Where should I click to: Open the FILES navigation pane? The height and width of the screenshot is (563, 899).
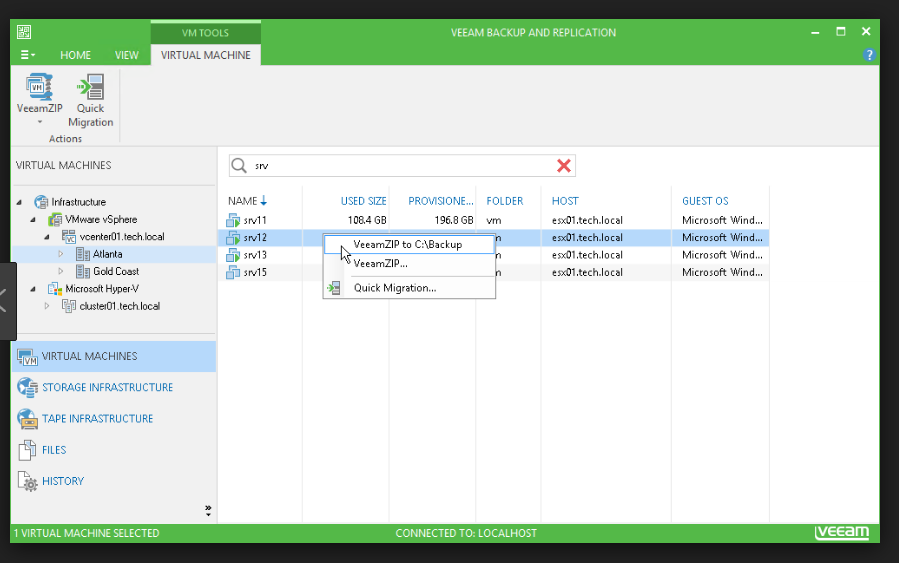(x=114, y=450)
